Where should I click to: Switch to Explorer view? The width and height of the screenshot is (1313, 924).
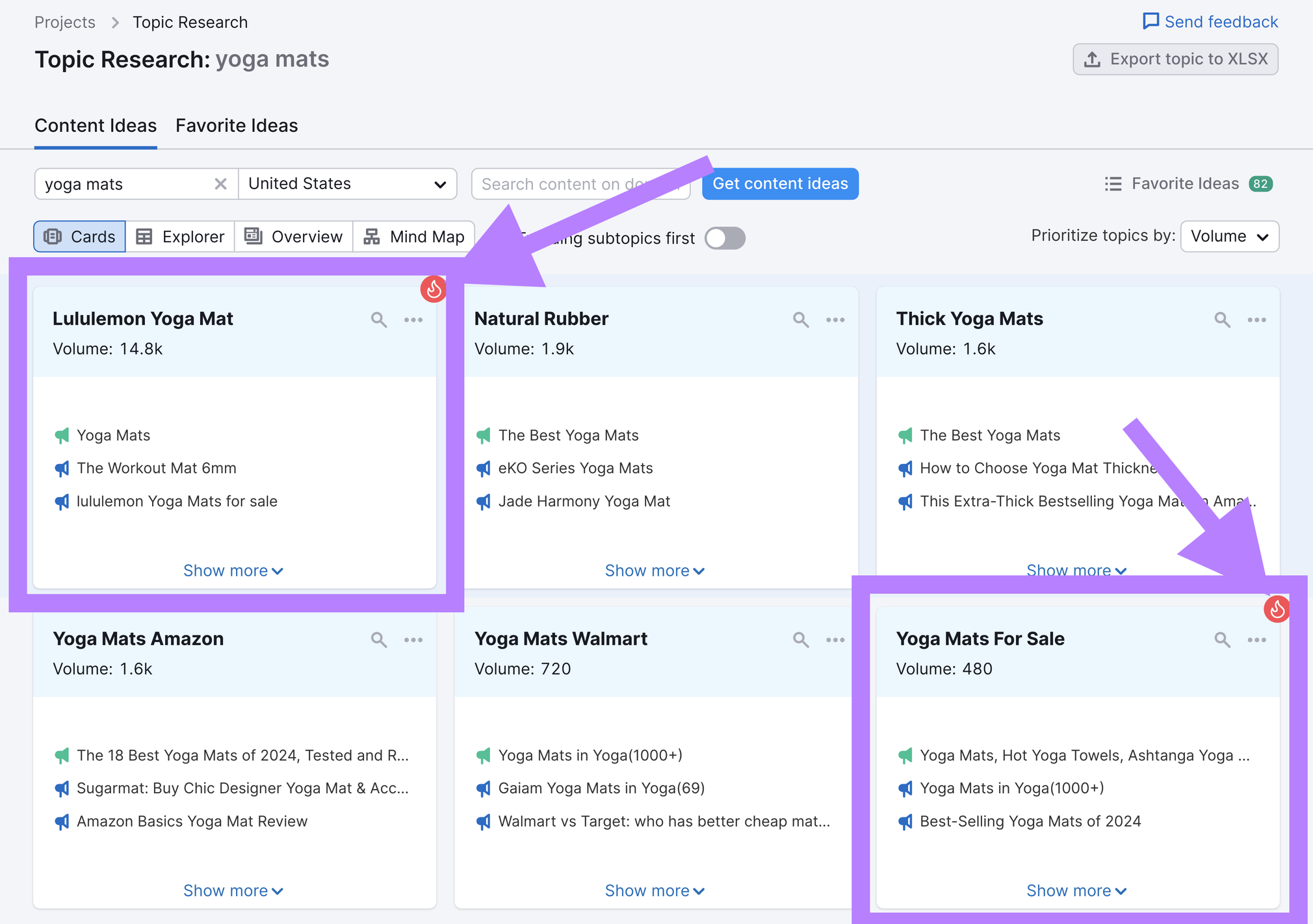pos(180,236)
